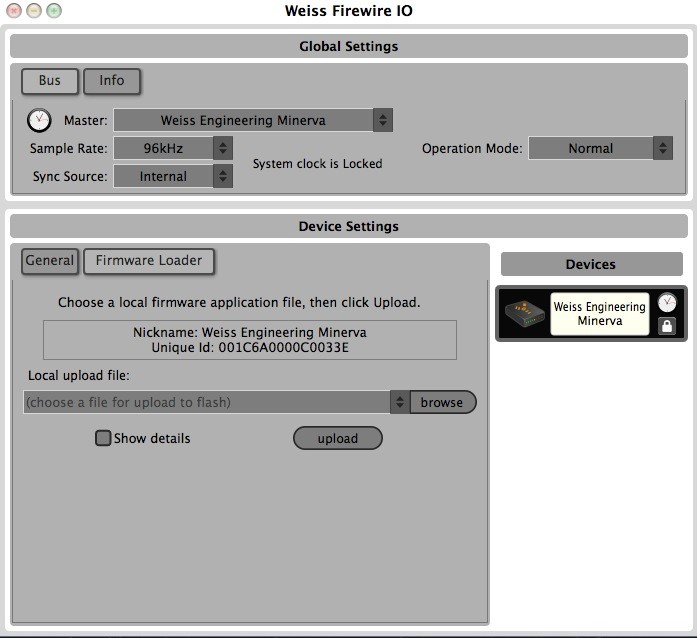The height and width of the screenshot is (638, 697).
Task: Click the upload button
Action: [x=338, y=439]
